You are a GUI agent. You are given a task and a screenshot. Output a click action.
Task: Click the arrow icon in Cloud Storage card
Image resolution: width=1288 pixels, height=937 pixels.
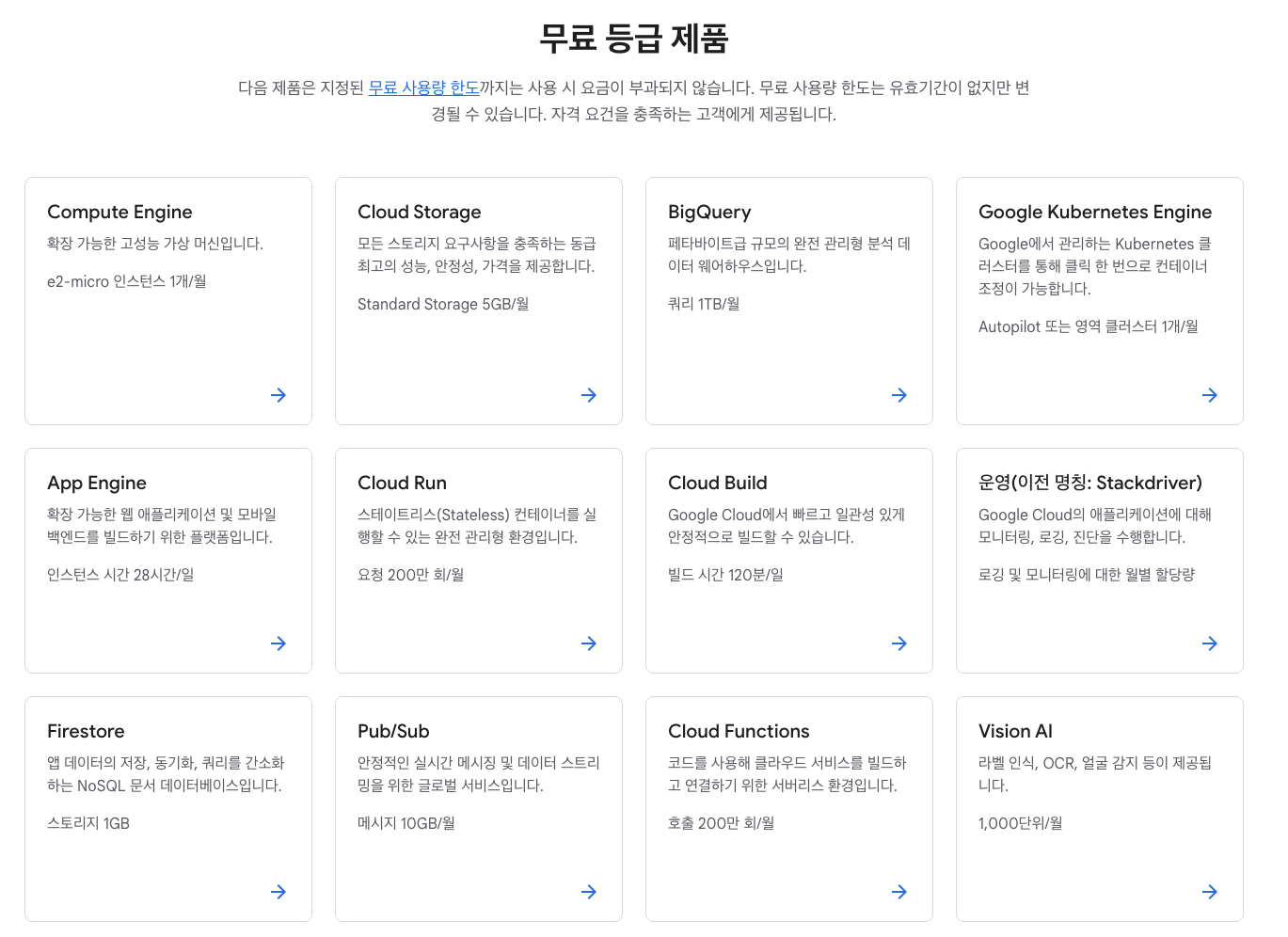coord(589,395)
